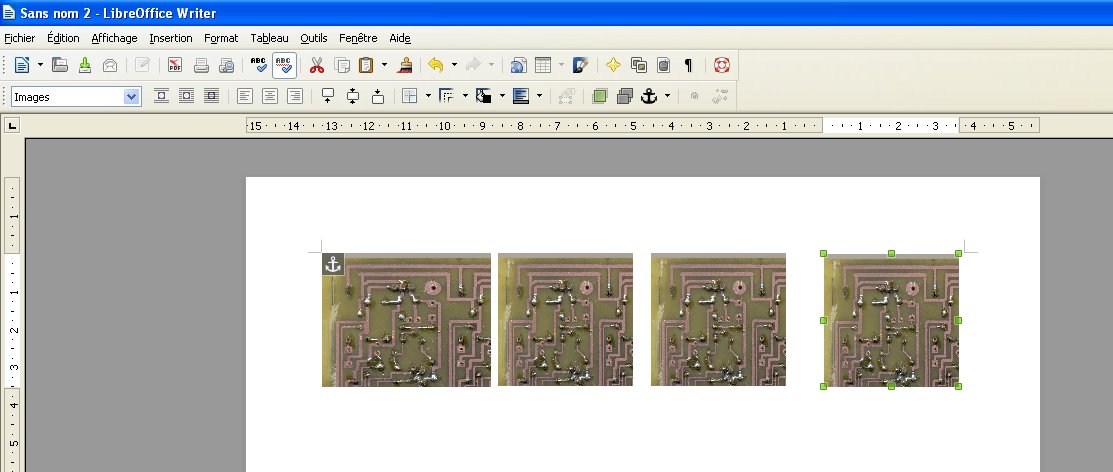Align the image left
The height and width of the screenshot is (472, 1113).
coord(245,96)
